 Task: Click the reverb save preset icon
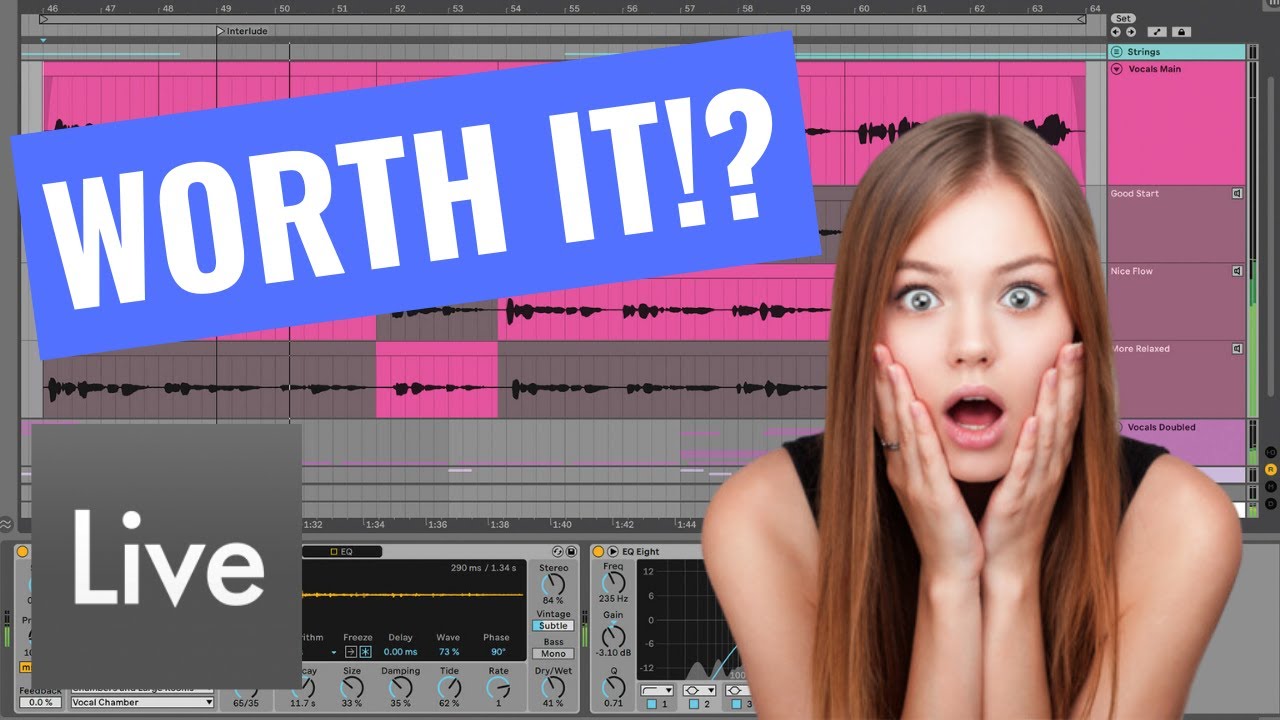click(x=571, y=551)
